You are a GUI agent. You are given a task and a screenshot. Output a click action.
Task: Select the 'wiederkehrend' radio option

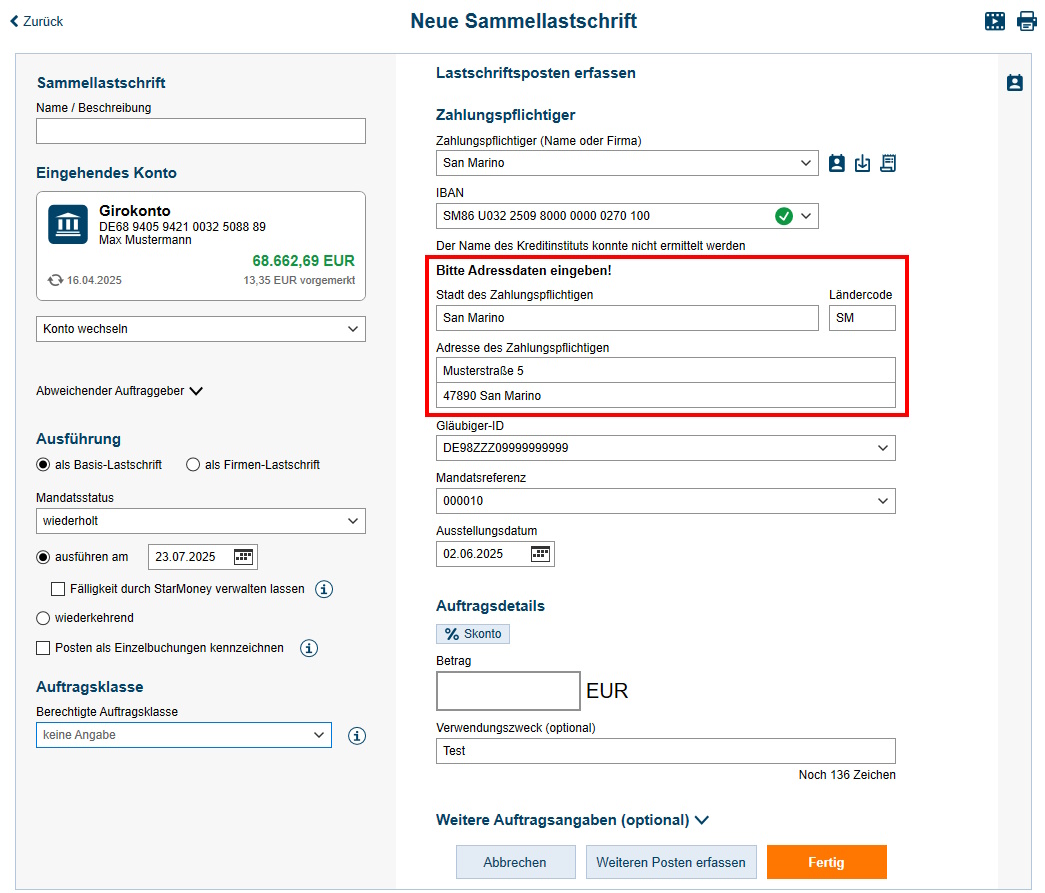click(43, 618)
